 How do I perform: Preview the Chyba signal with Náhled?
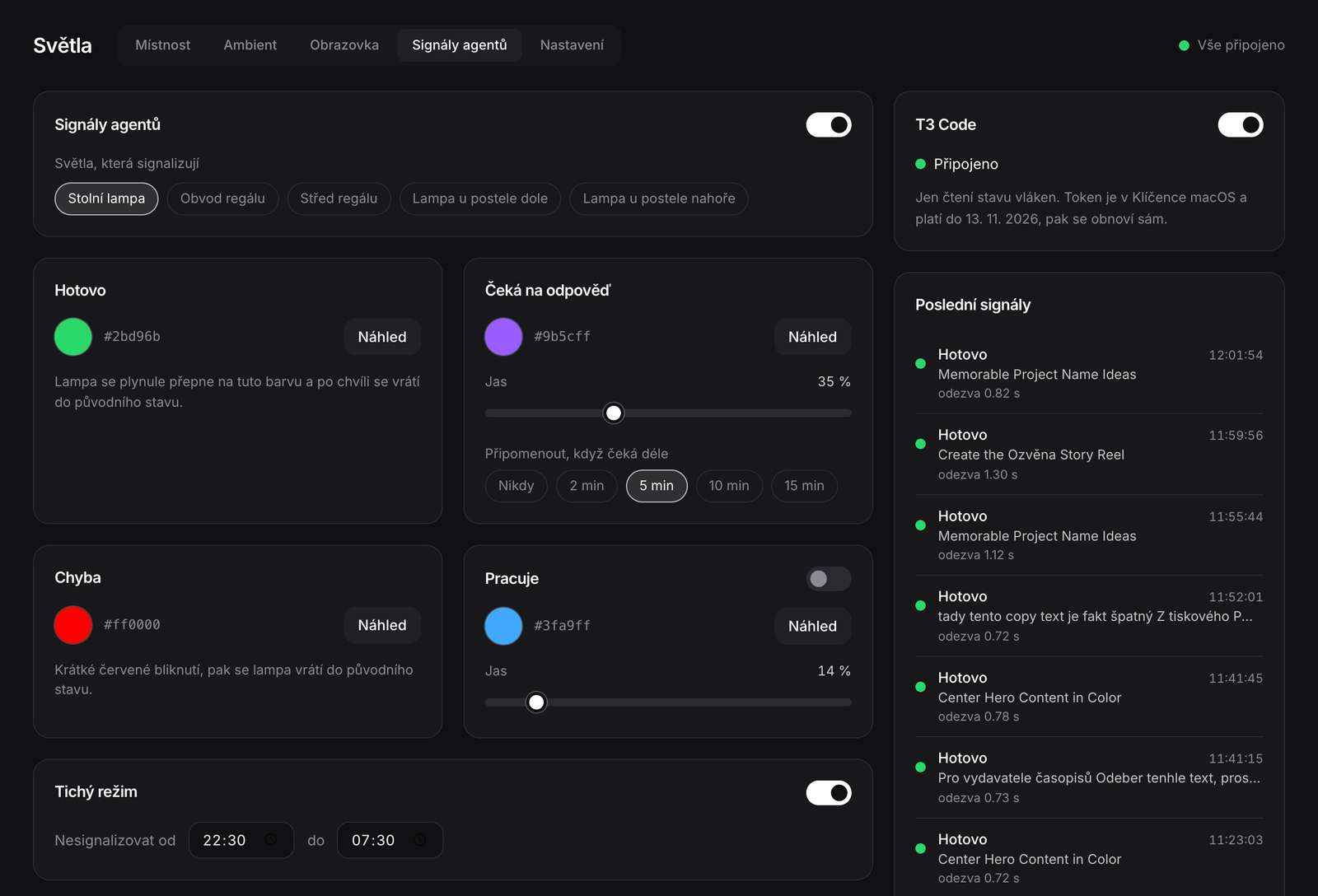pyautogui.click(x=382, y=625)
